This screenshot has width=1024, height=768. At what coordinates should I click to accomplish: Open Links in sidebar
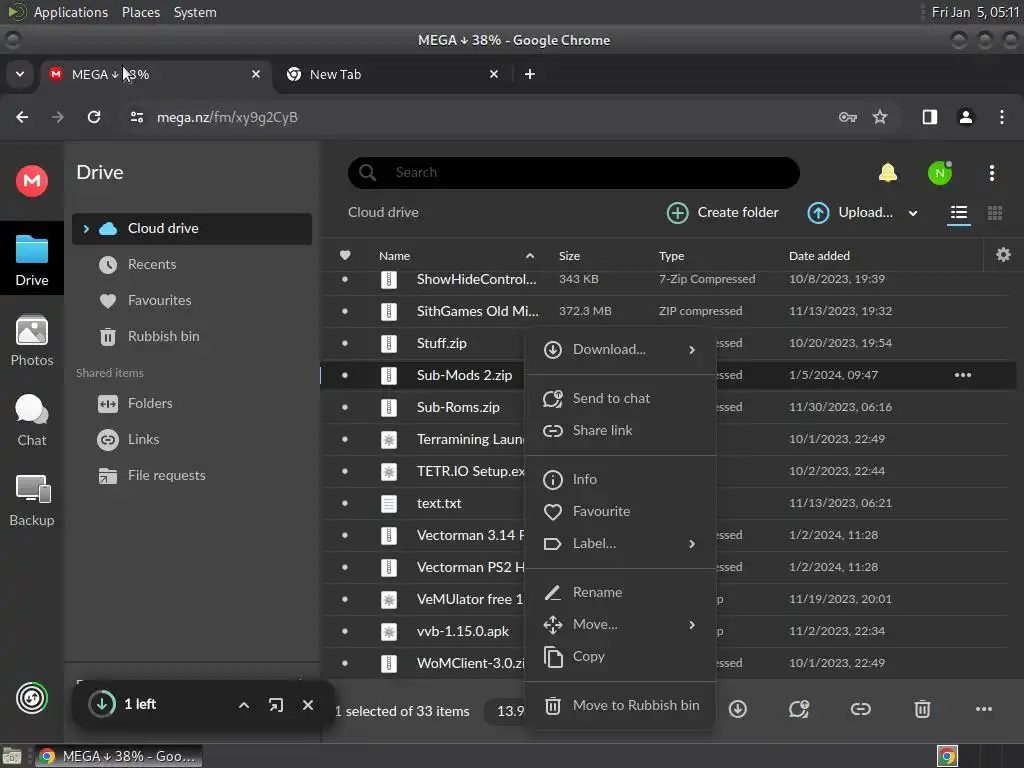click(192, 440)
